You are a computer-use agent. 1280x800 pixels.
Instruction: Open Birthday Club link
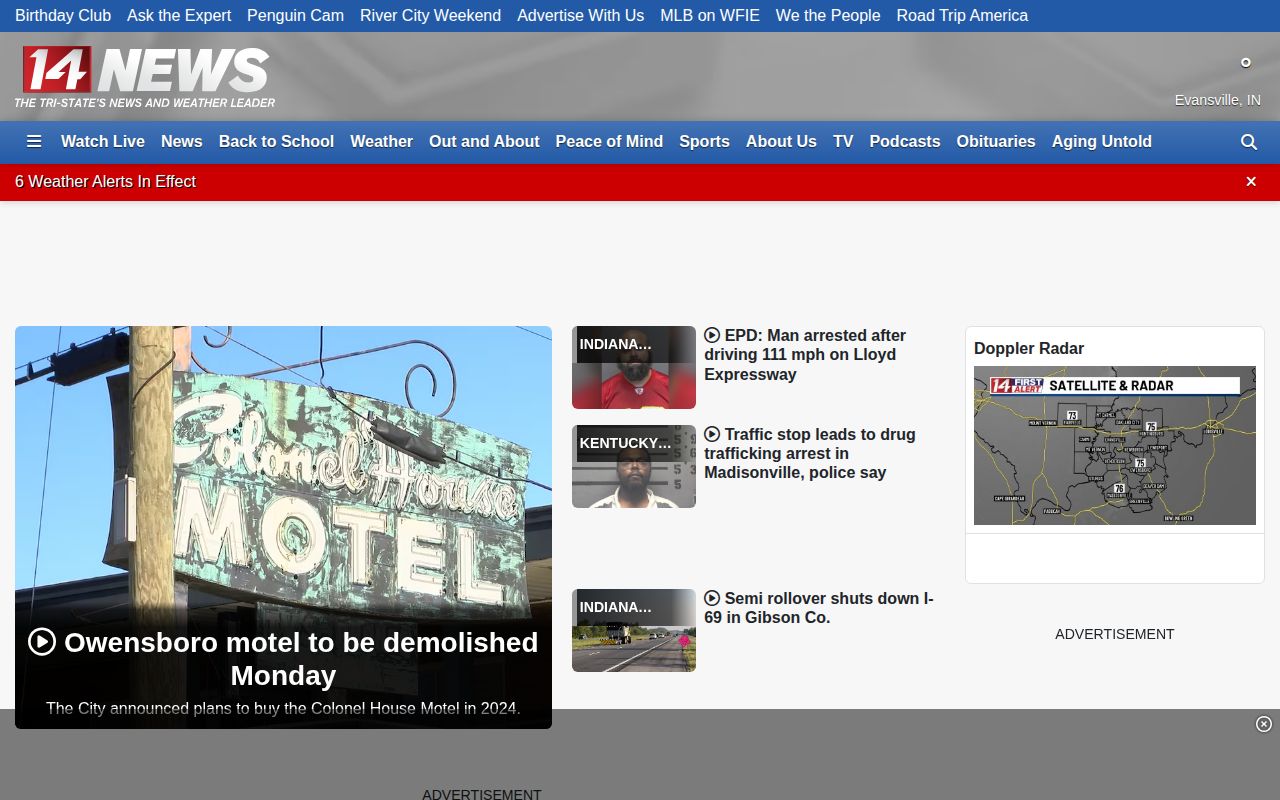(x=63, y=16)
